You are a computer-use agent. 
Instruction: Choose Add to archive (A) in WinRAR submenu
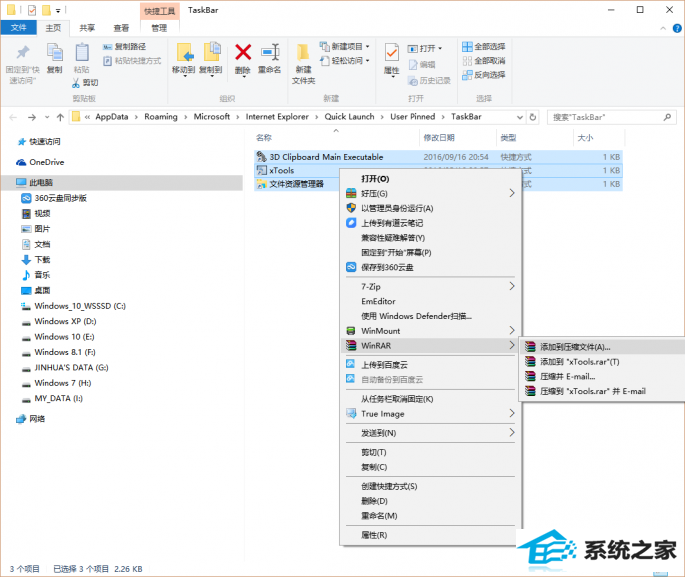tap(604, 347)
